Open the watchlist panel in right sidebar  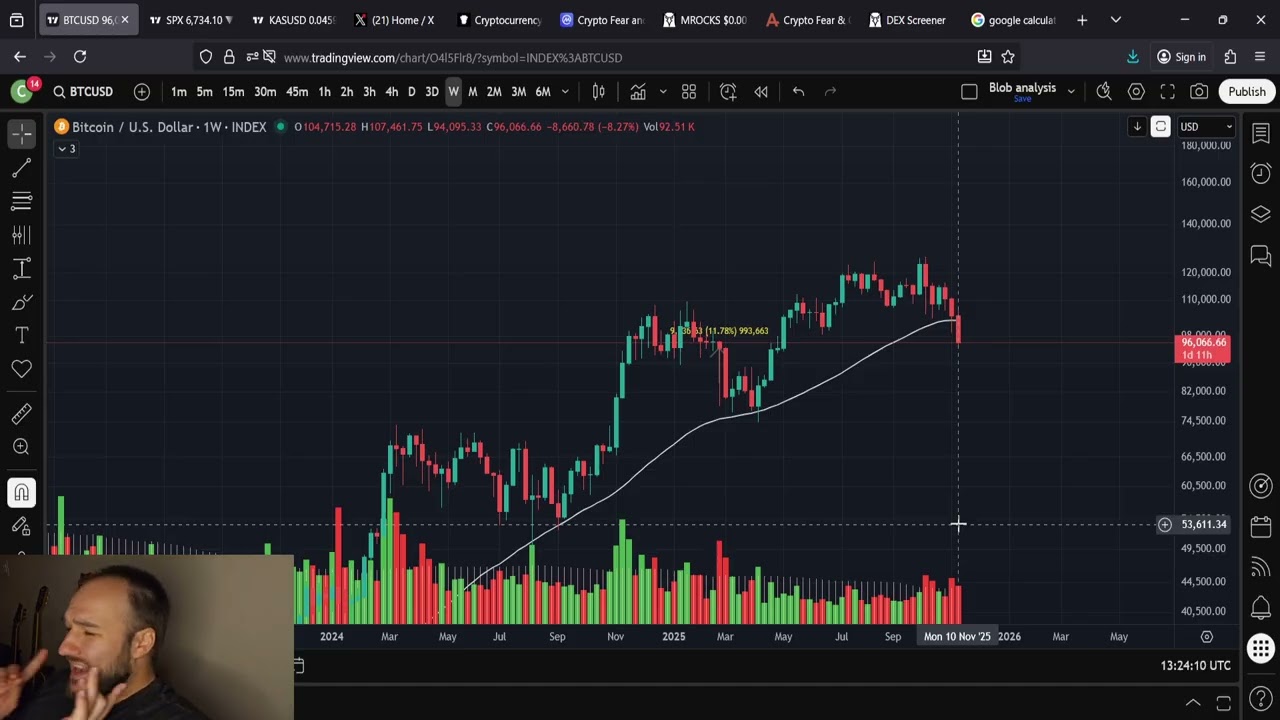point(1260,133)
